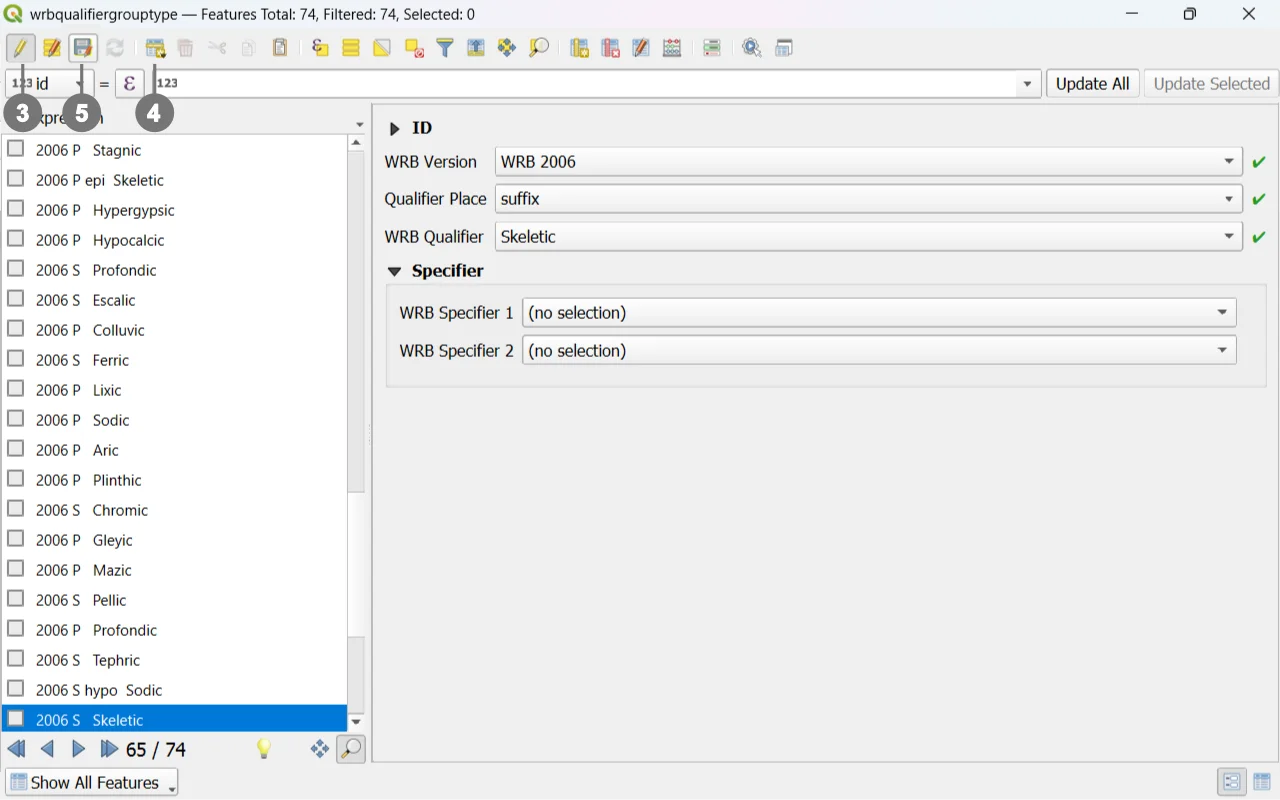Switch to table view in bottom corner
1280x800 pixels.
pos(1261,782)
